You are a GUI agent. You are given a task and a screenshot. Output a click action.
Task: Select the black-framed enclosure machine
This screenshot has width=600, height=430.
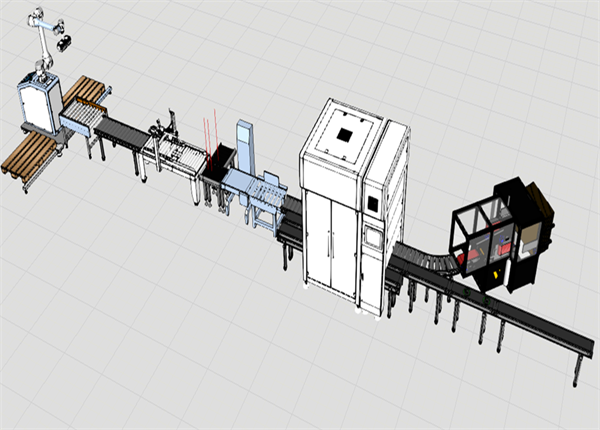coord(500,235)
